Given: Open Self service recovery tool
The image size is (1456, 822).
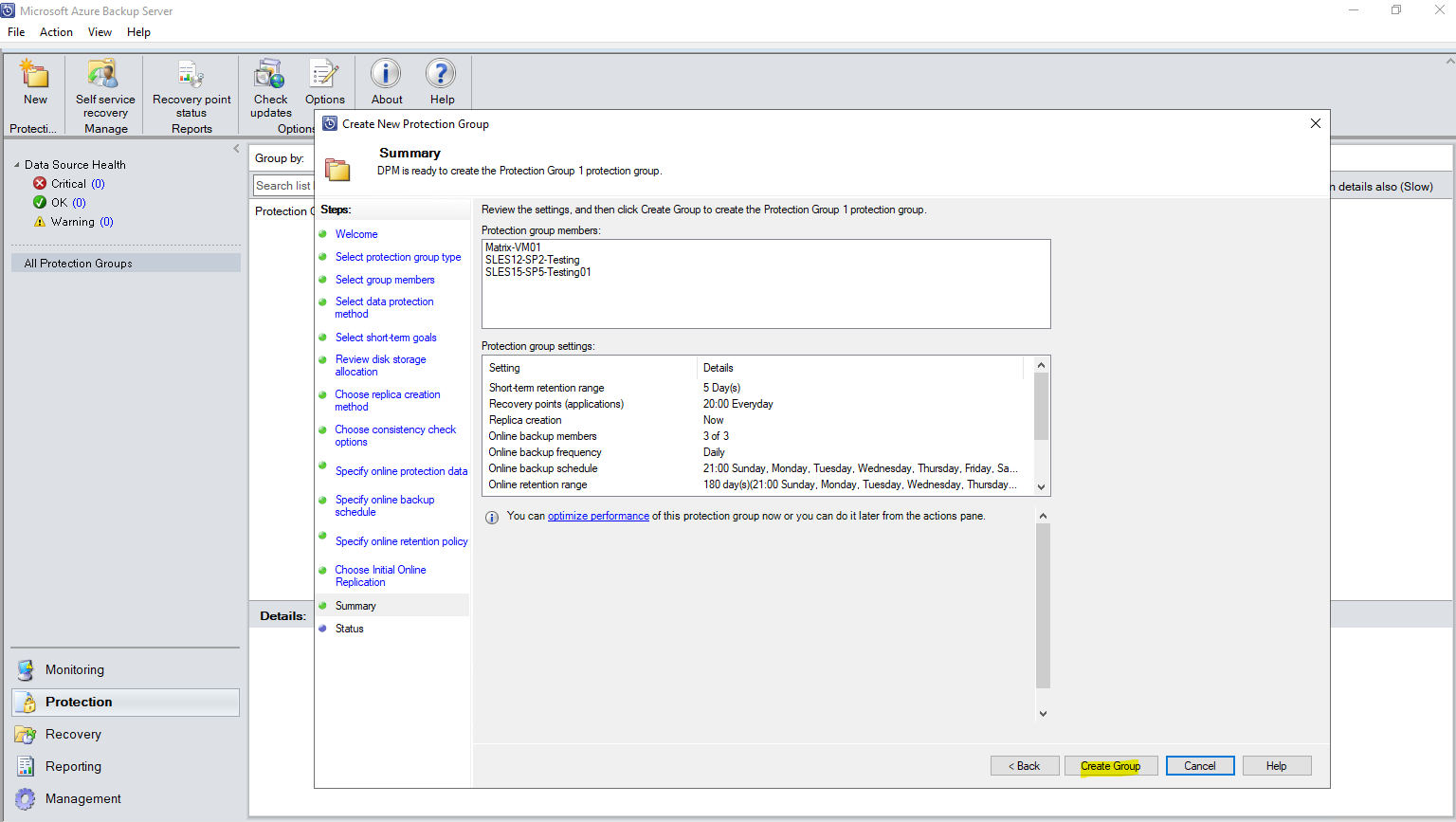Looking at the screenshot, I should click(103, 74).
